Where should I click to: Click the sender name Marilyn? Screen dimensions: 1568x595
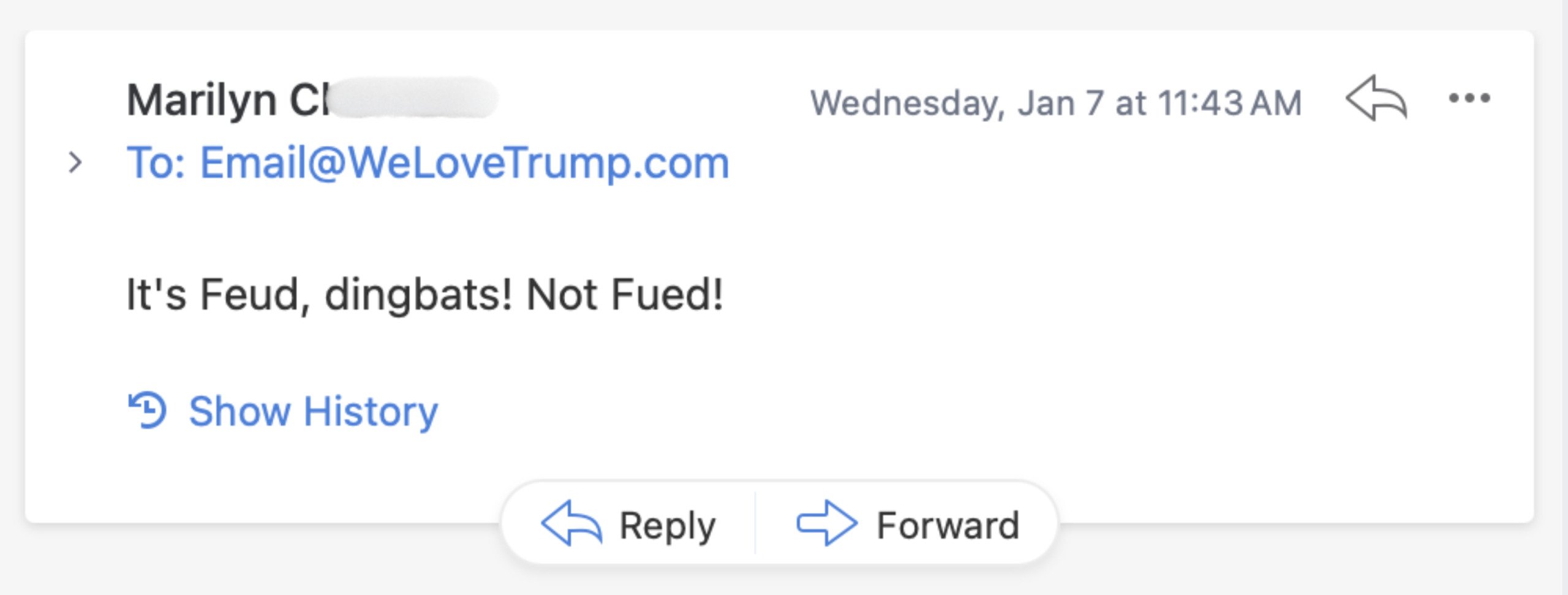tap(202, 100)
